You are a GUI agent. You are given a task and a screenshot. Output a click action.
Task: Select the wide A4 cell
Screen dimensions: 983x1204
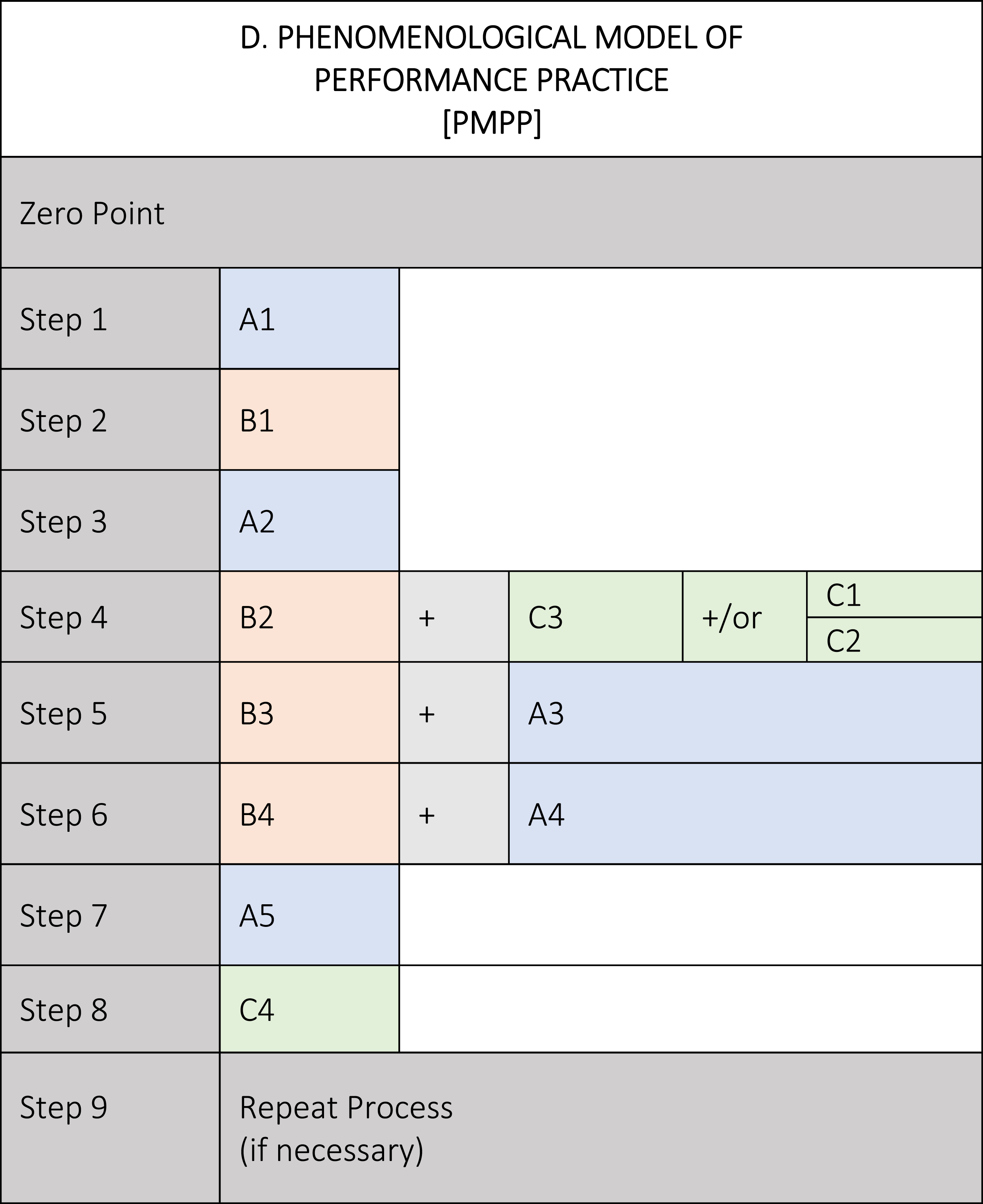click(746, 814)
